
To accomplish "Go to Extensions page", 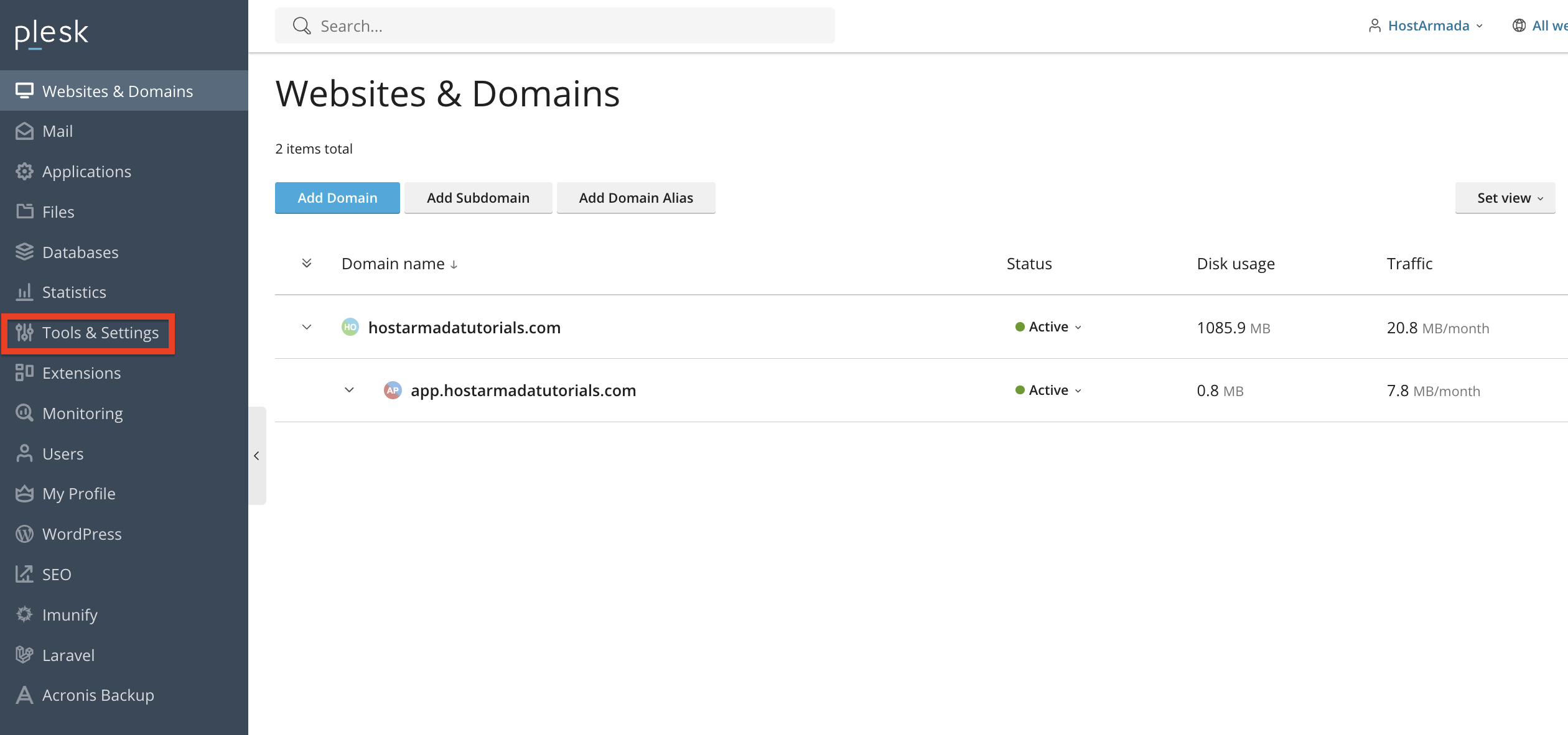I will [124, 372].
